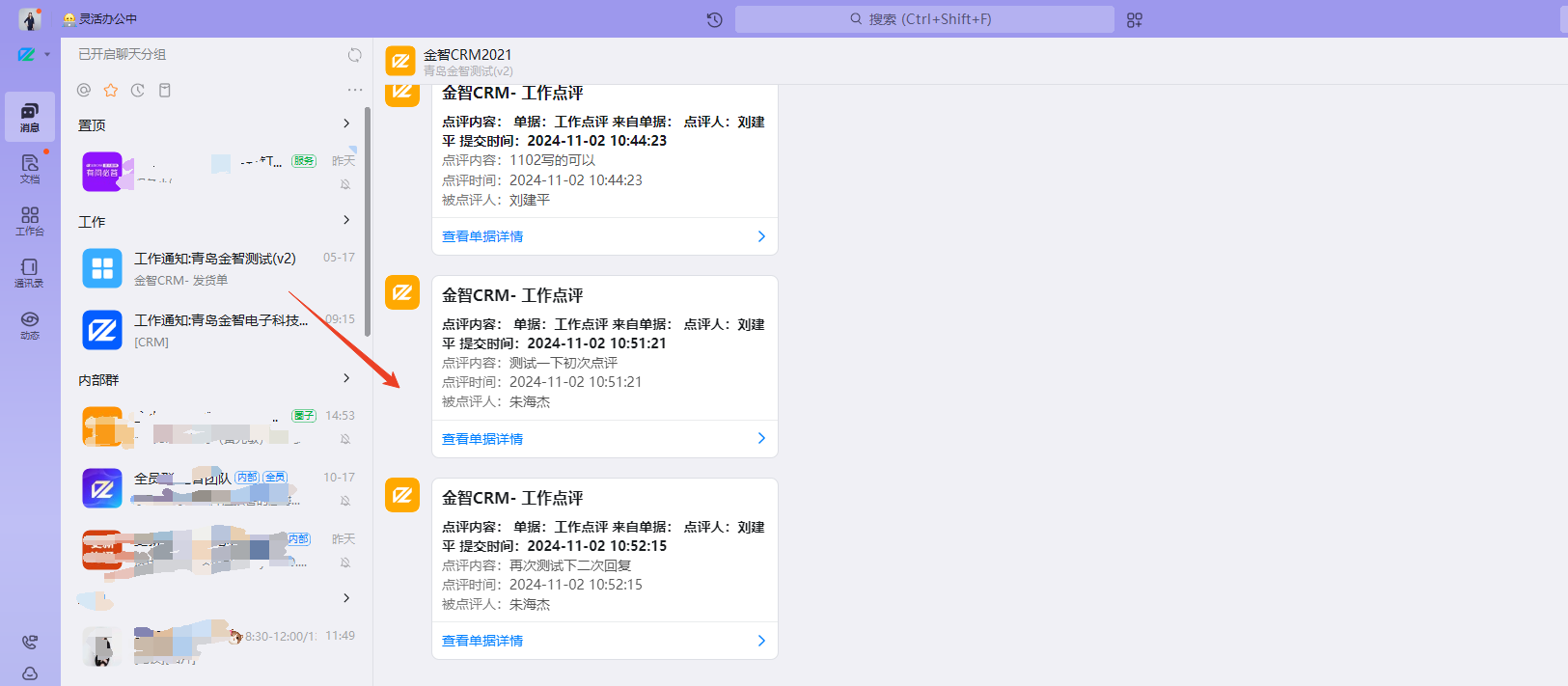Collapse the 工作 chat group
This screenshot has width=1568, height=686.
point(346,220)
